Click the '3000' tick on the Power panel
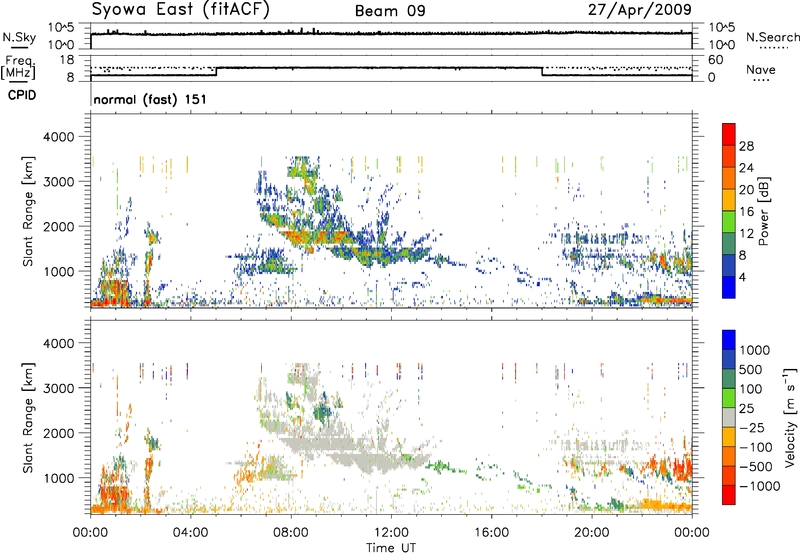Image resolution: width=800 pixels, height=554 pixels. point(58,182)
